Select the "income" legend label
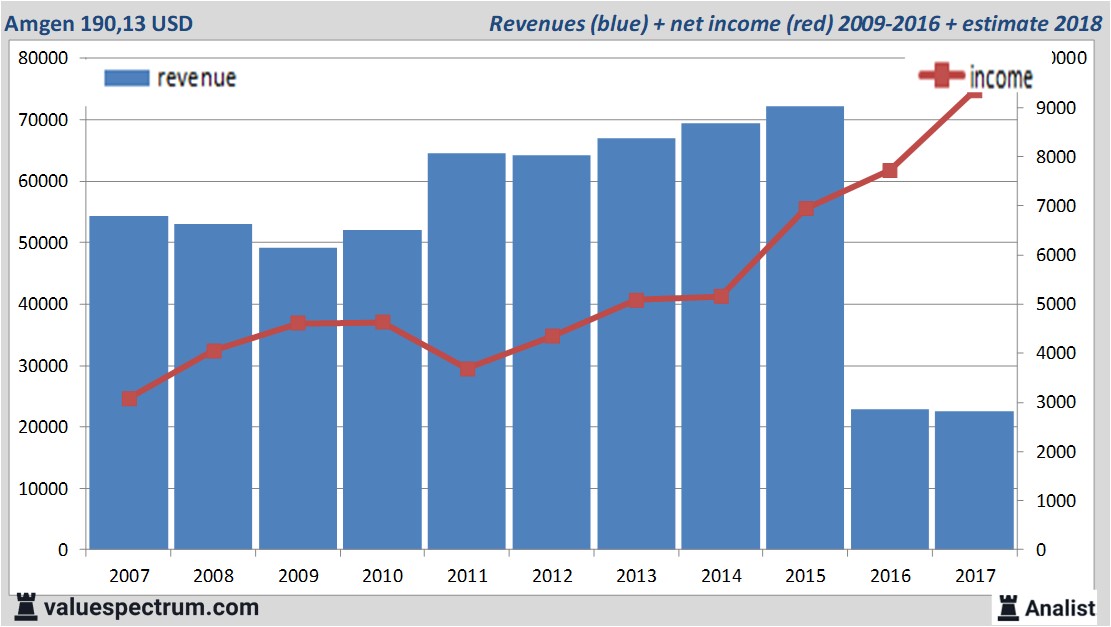Screen dimensions: 1111x627 [x=1001, y=77]
